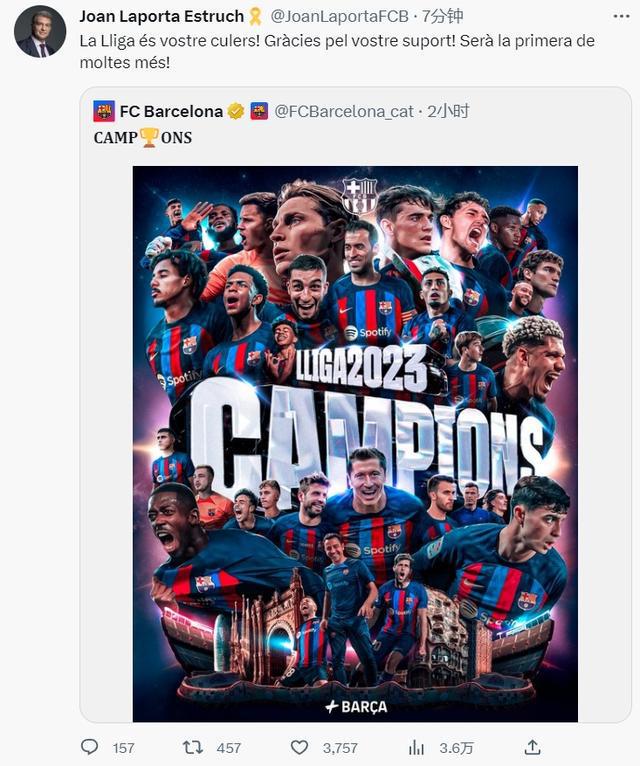Click the 457 retweet count
This screenshot has height=766, width=640.
click(x=229, y=747)
